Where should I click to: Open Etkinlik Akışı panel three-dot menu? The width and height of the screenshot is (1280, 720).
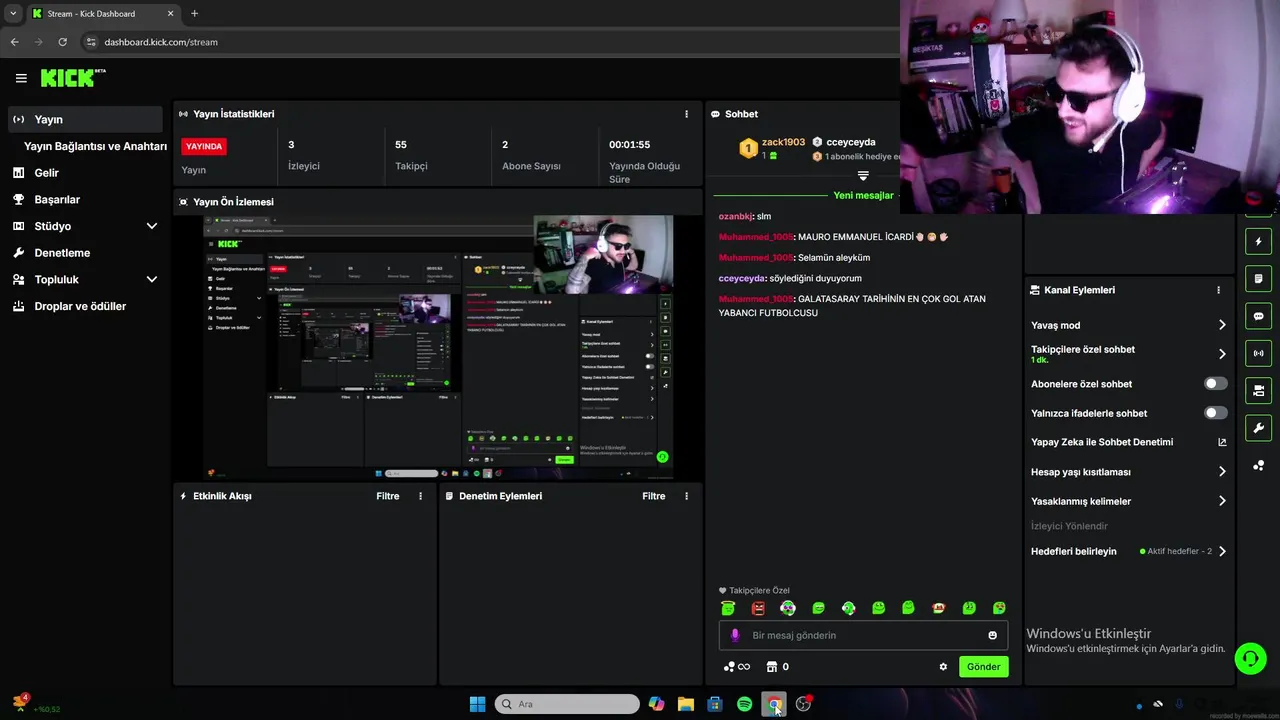click(x=420, y=496)
